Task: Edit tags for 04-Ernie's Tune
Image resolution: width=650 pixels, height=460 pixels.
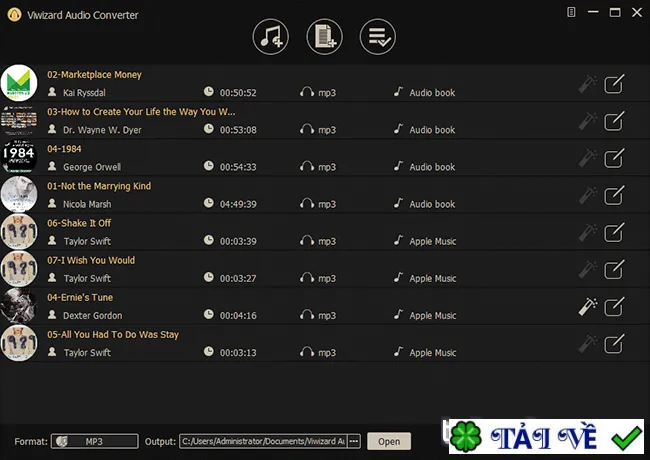Action: [x=614, y=307]
